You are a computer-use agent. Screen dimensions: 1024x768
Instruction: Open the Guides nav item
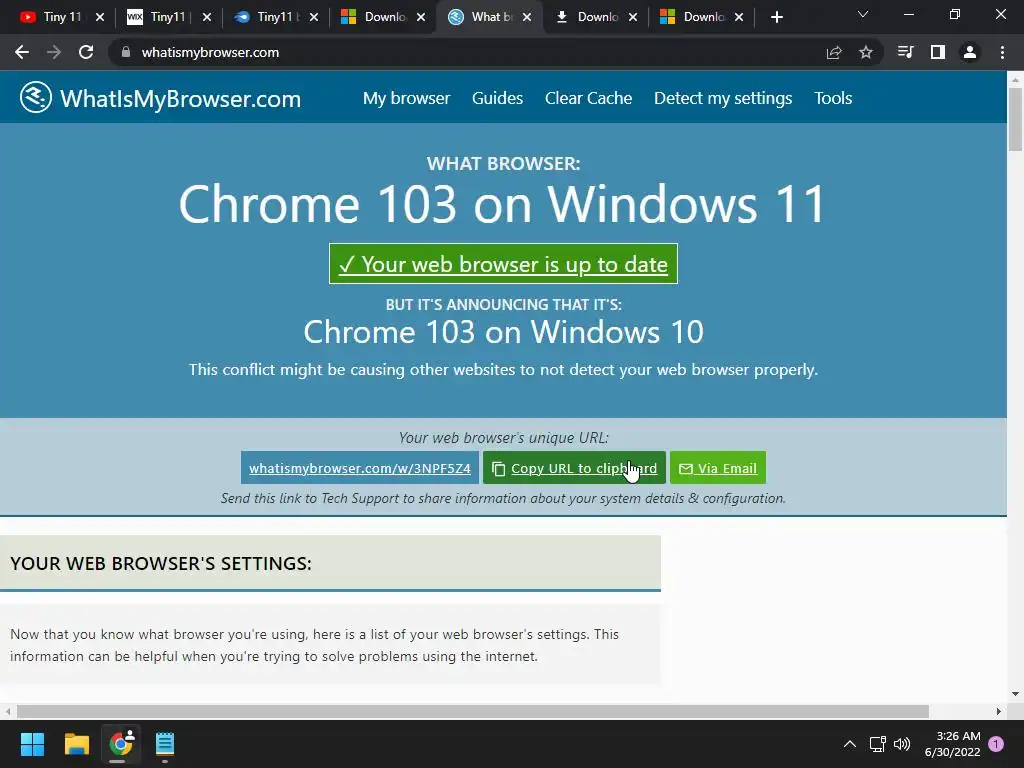tap(497, 98)
